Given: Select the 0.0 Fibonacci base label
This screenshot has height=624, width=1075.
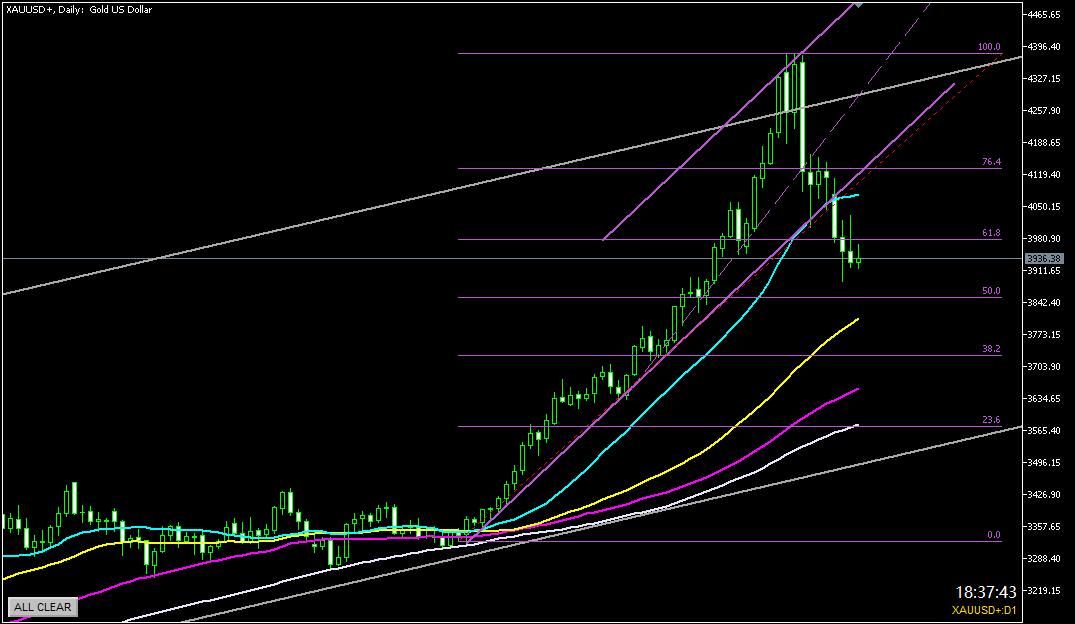Looking at the screenshot, I should [993, 535].
